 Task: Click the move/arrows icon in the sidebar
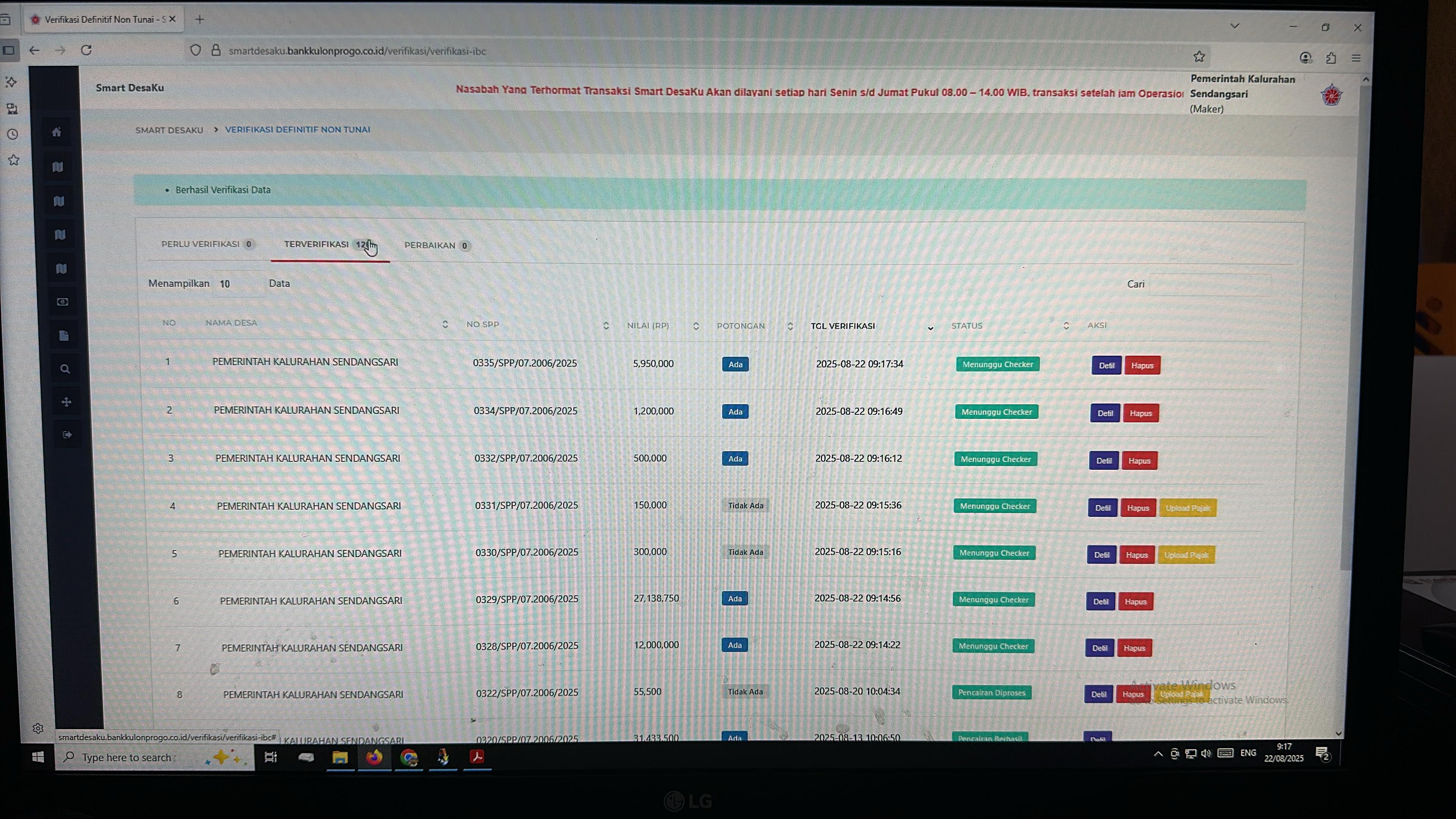[x=66, y=402]
